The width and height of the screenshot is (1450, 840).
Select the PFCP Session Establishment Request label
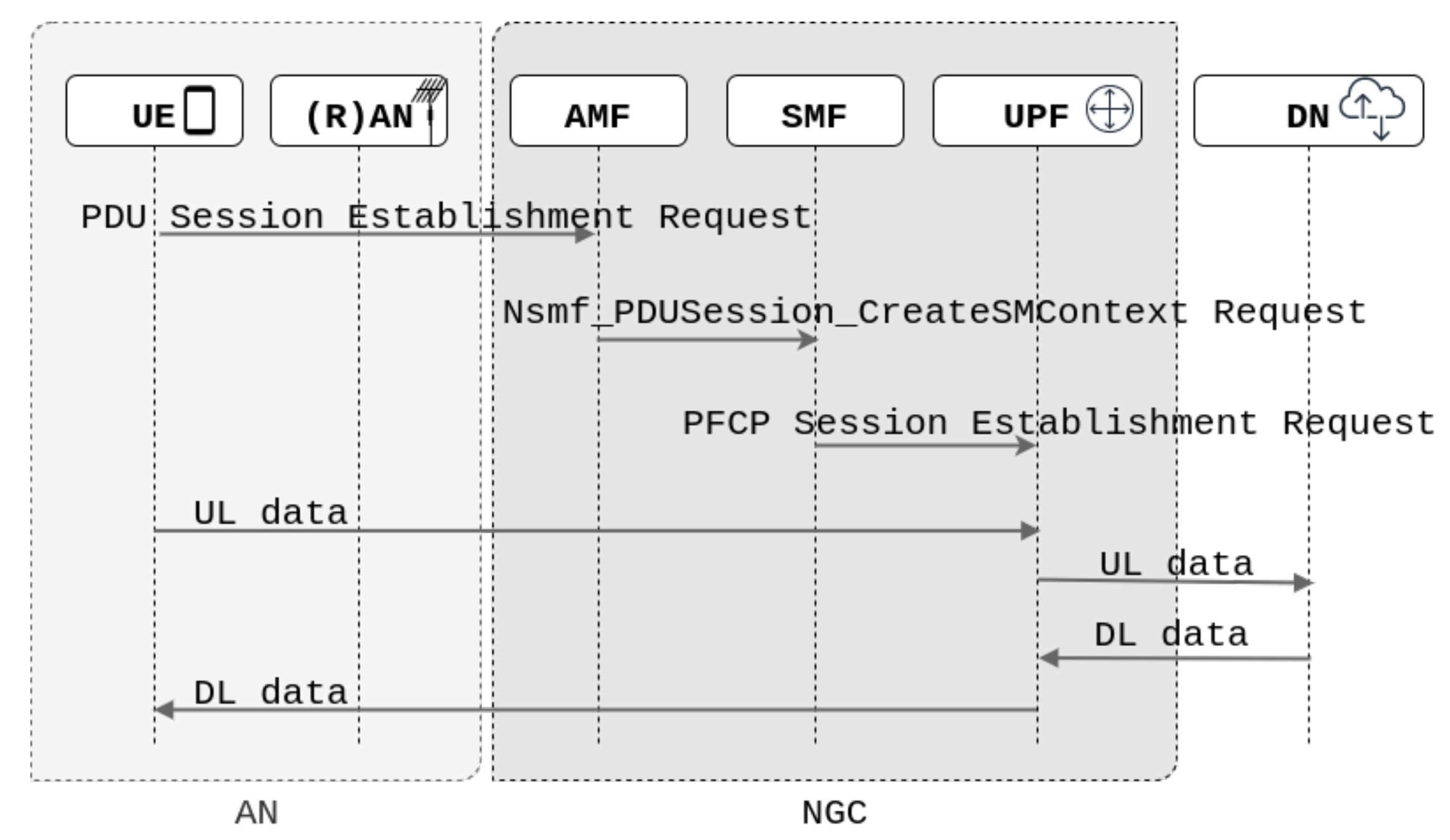[1058, 423]
